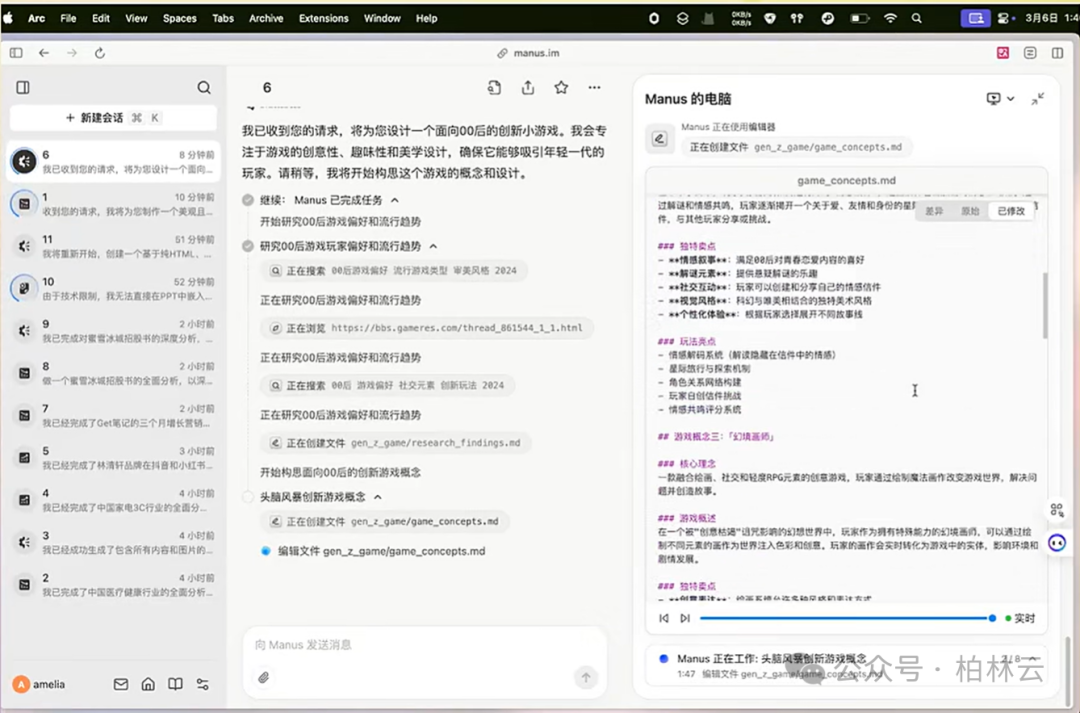
Task: Click the pink Arc extension icon
Action: pos(1003,53)
